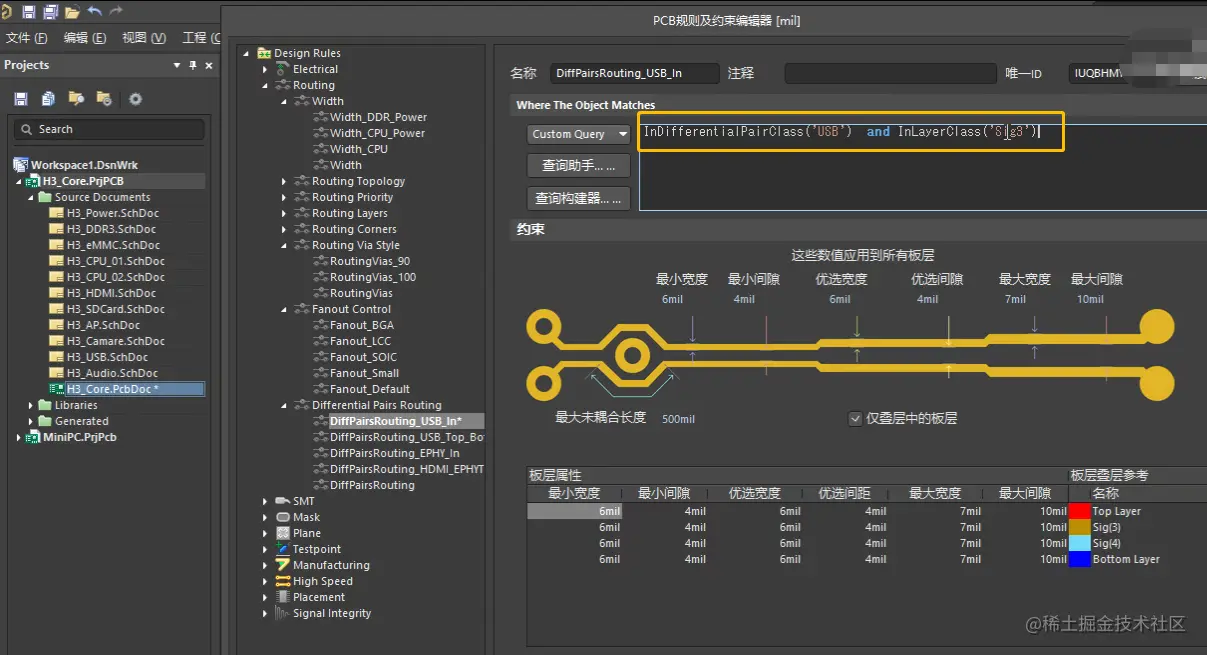Select H3_Core.PcbDoc document
Image resolution: width=1207 pixels, height=655 pixels.
112,389
